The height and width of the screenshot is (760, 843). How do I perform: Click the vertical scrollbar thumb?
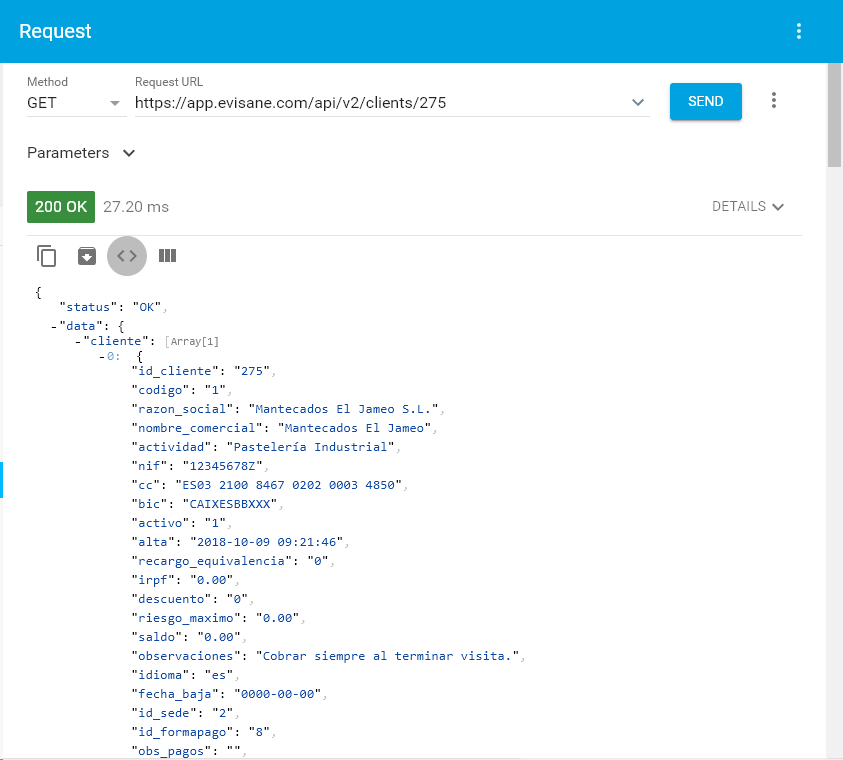834,115
